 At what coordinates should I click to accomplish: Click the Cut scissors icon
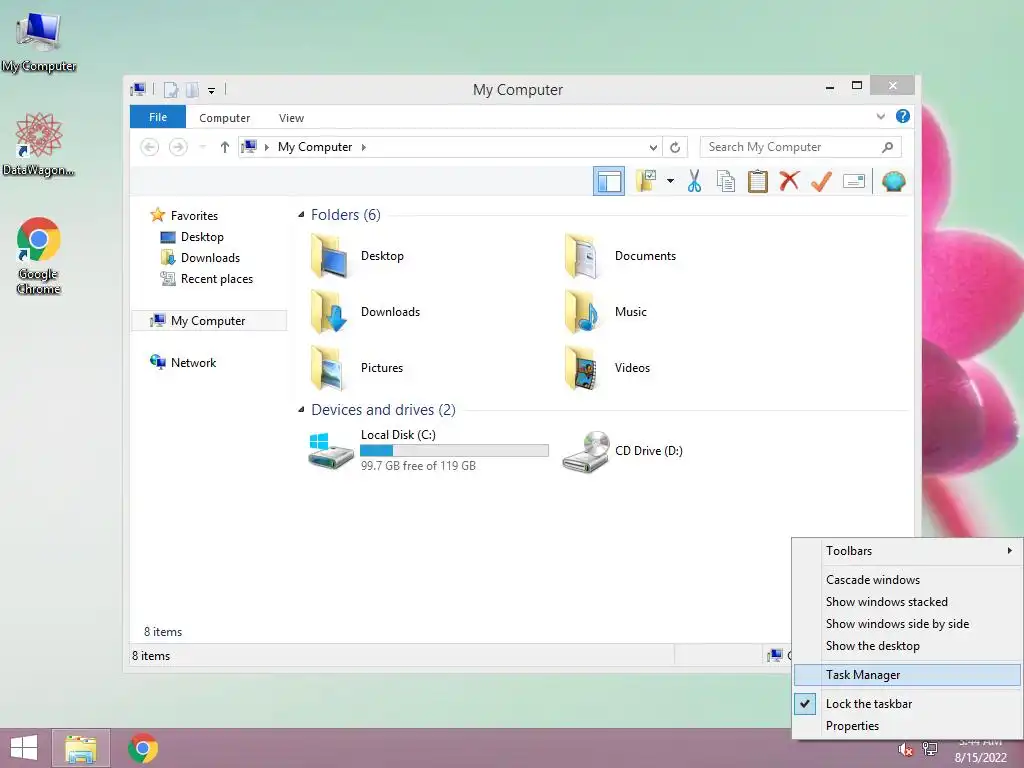[694, 181]
